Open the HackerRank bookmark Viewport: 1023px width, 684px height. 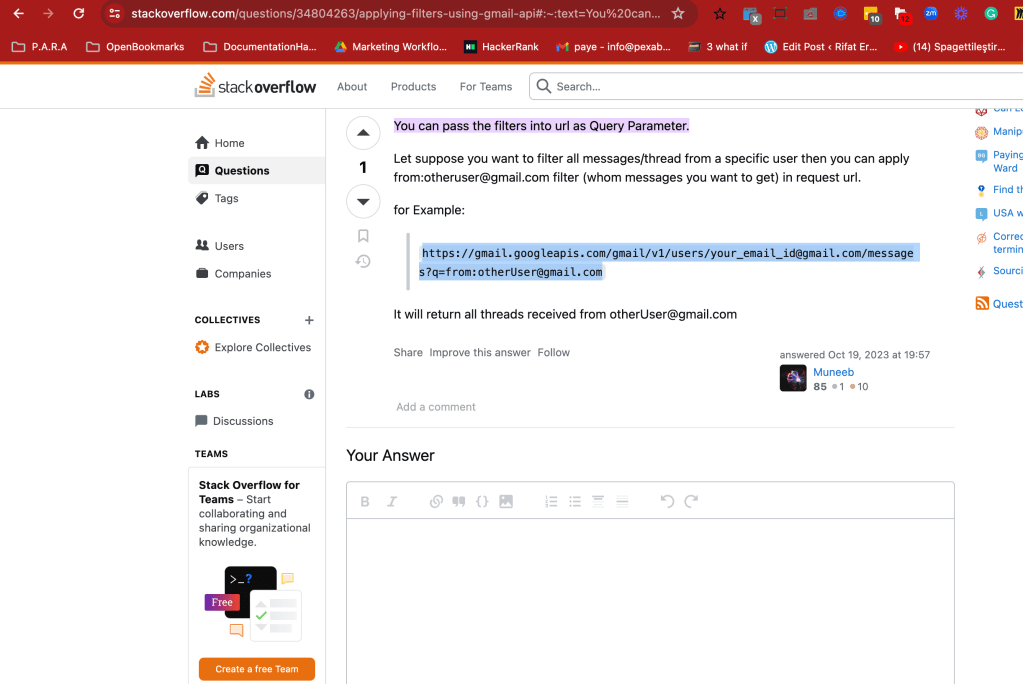(x=501, y=46)
